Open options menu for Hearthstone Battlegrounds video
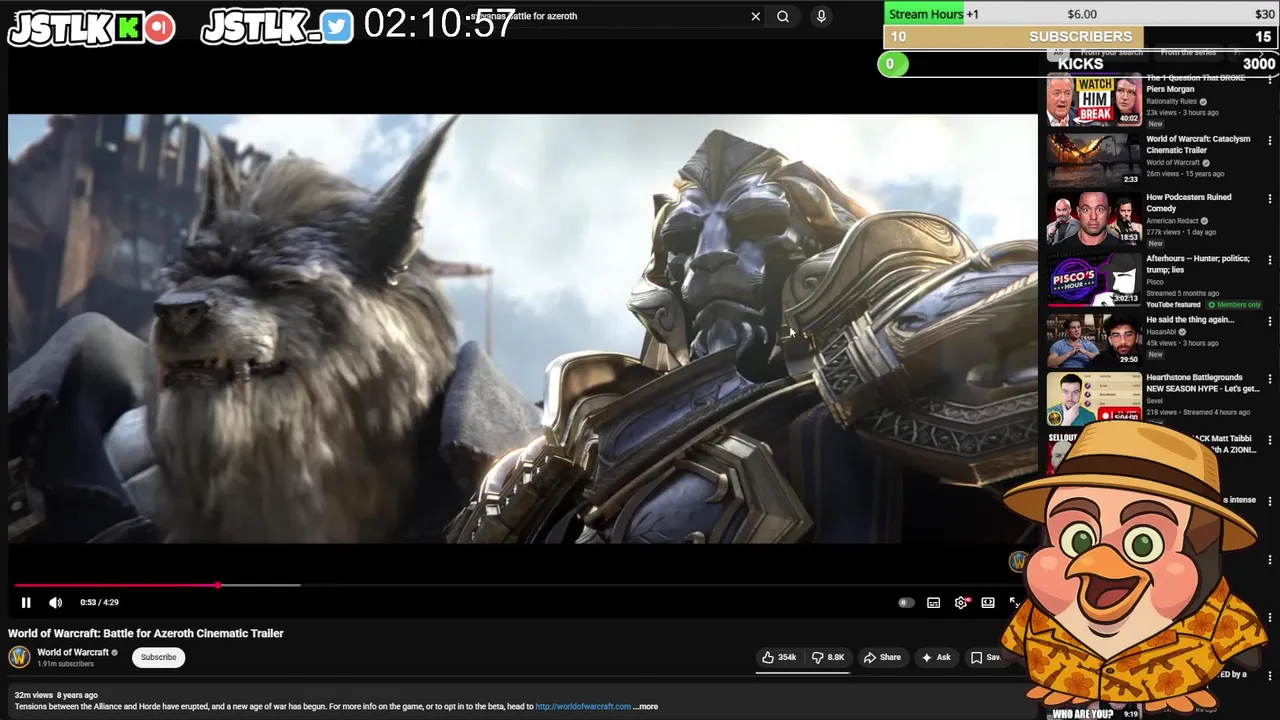Screen dimensions: 1280x720 point(1270,380)
